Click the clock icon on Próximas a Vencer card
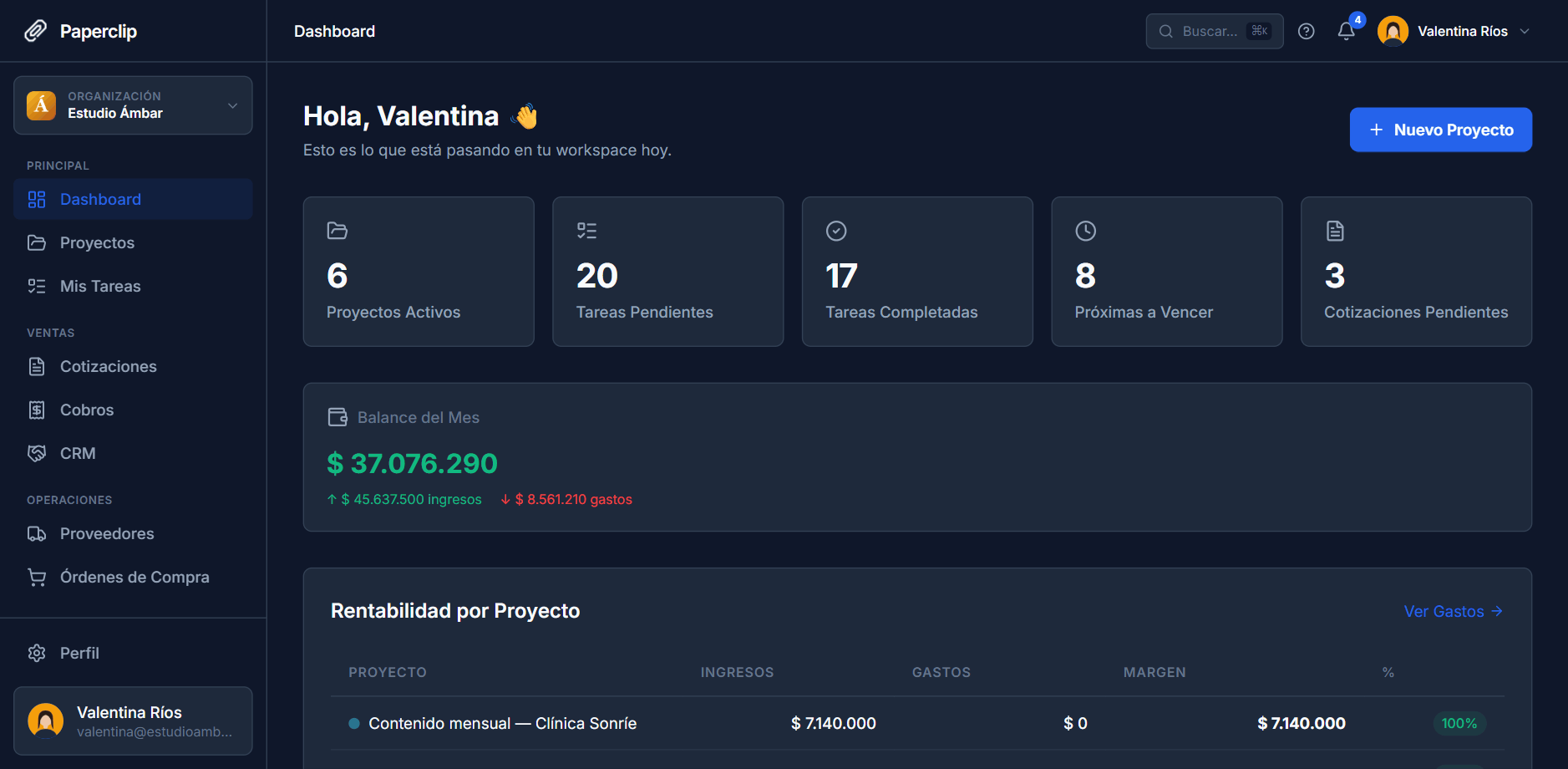1568x769 pixels. tap(1086, 231)
